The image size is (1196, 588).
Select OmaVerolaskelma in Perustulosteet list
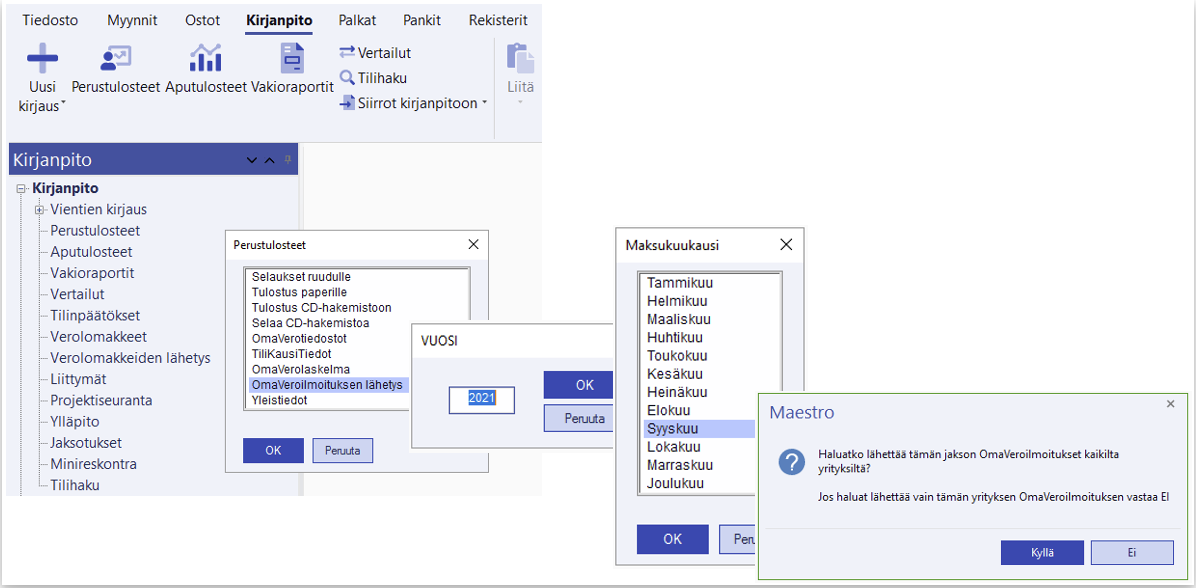click(301, 369)
